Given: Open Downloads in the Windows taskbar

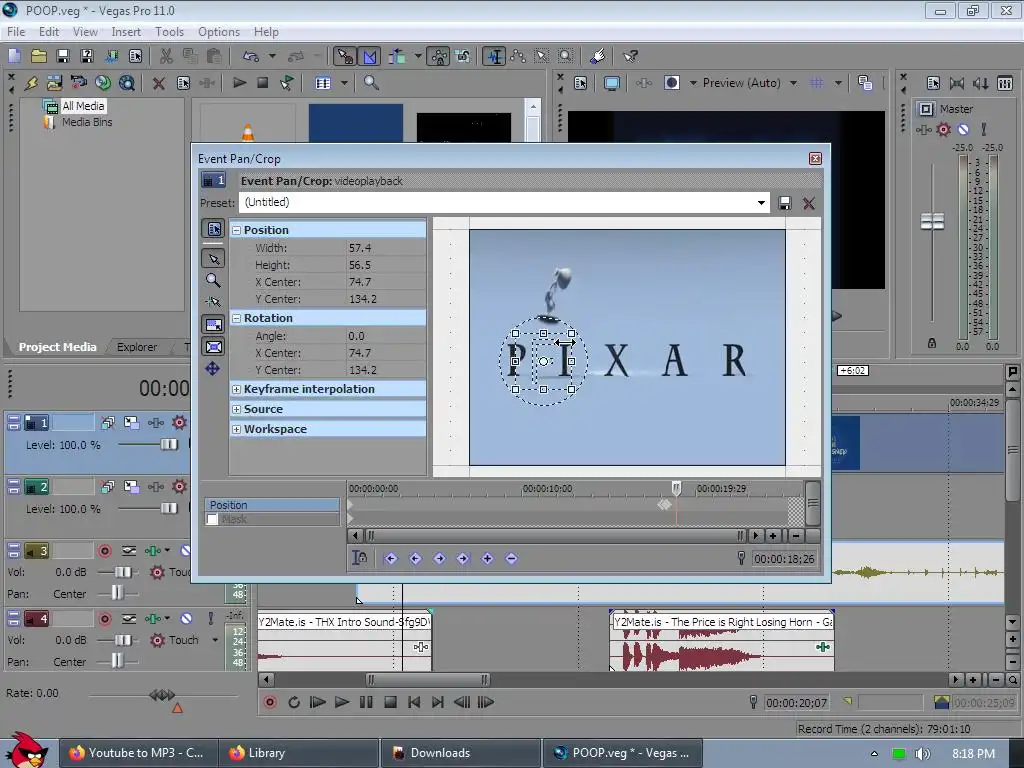Looking at the screenshot, I should (x=460, y=753).
